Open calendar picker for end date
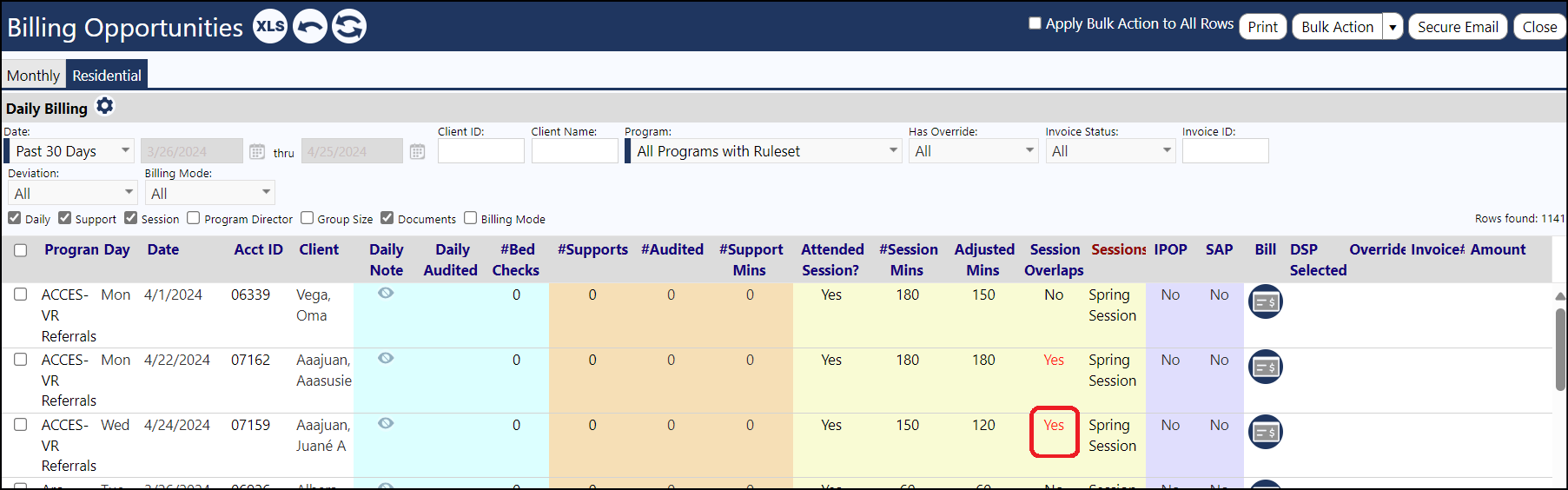Image resolution: width=1568 pixels, height=490 pixels. [417, 151]
